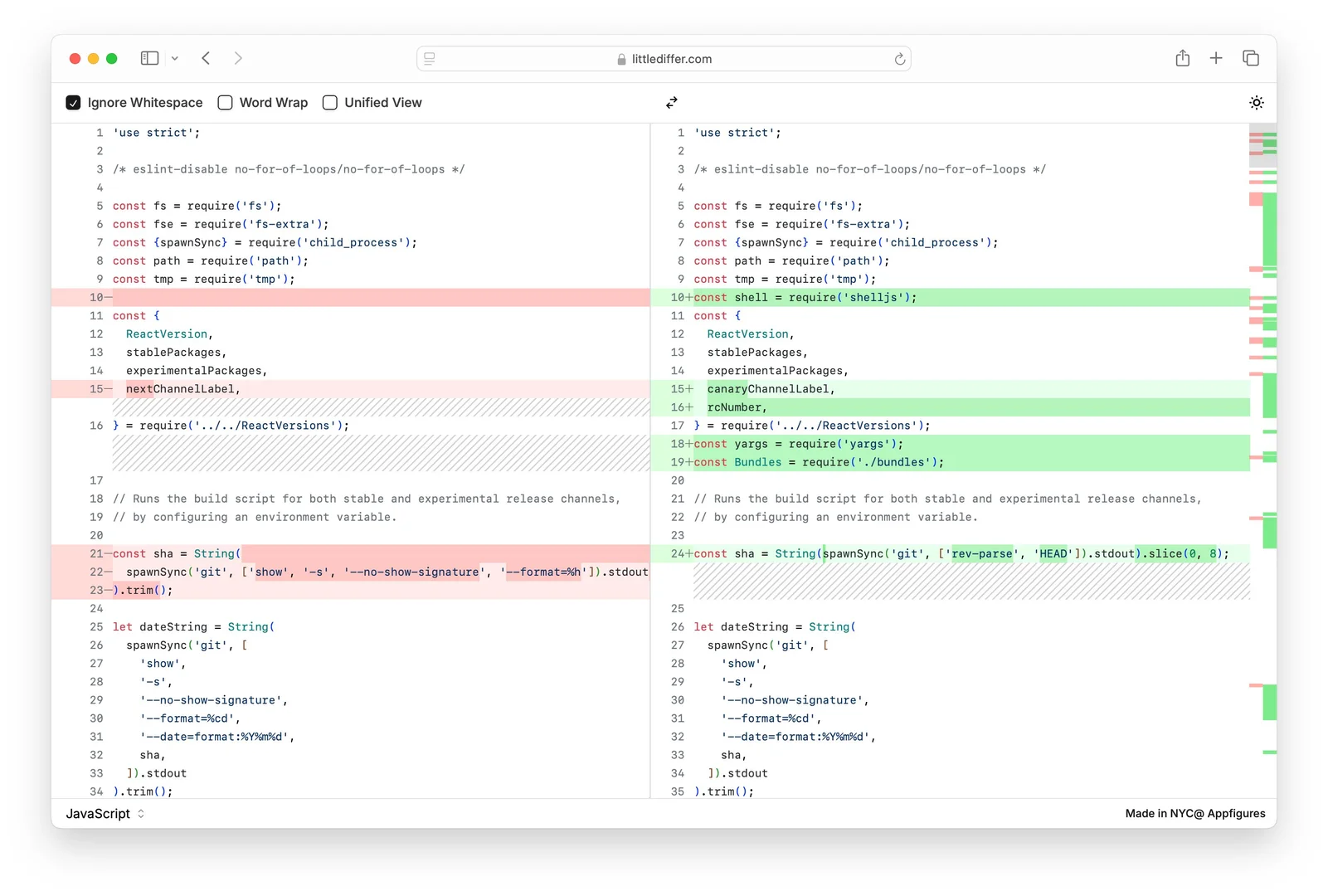Open the Share sheet icon

point(1183,58)
